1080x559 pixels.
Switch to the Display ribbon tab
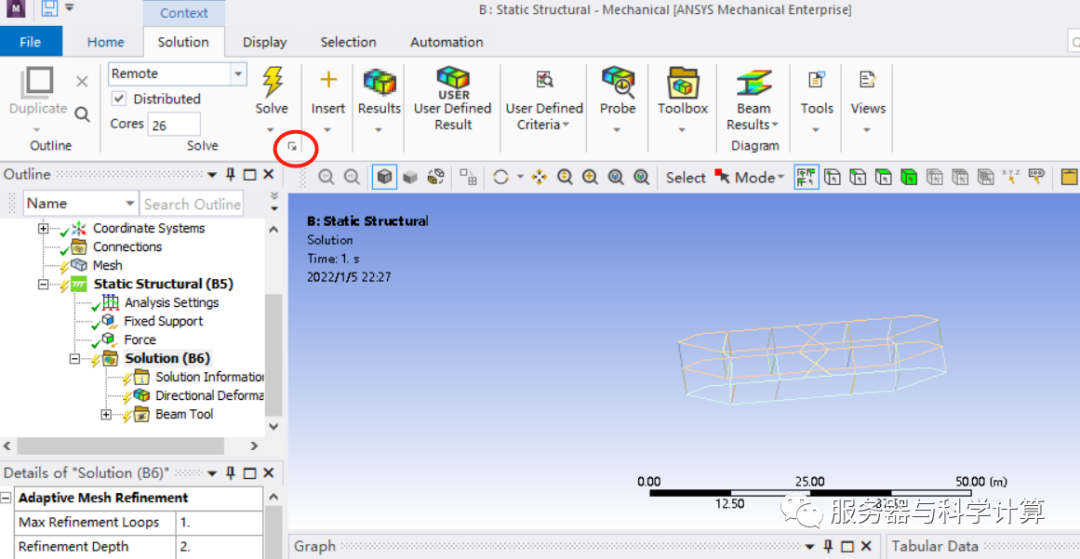pyautogui.click(x=264, y=42)
